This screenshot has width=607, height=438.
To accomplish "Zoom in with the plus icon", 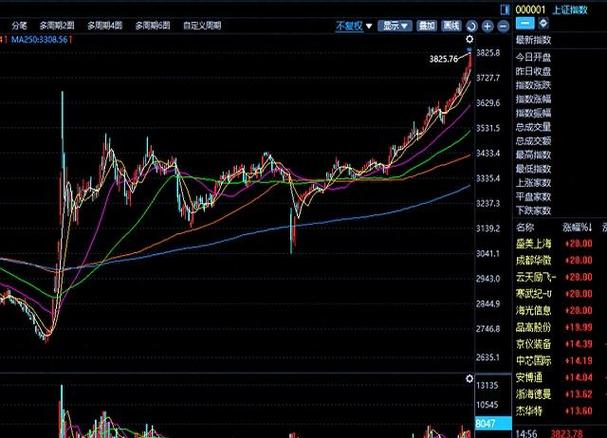I will point(487,24).
